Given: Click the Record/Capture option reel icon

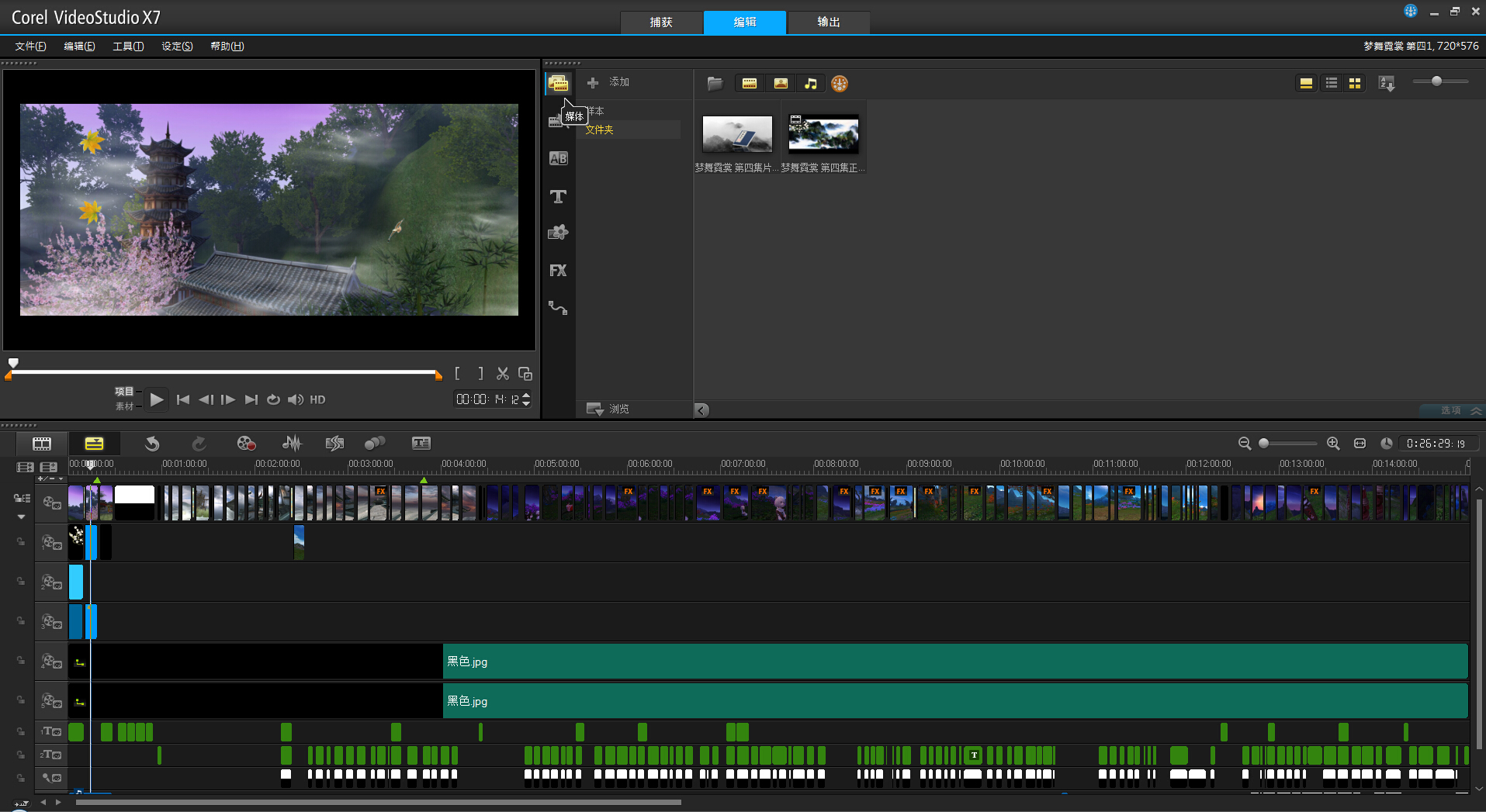Looking at the screenshot, I should (x=246, y=443).
